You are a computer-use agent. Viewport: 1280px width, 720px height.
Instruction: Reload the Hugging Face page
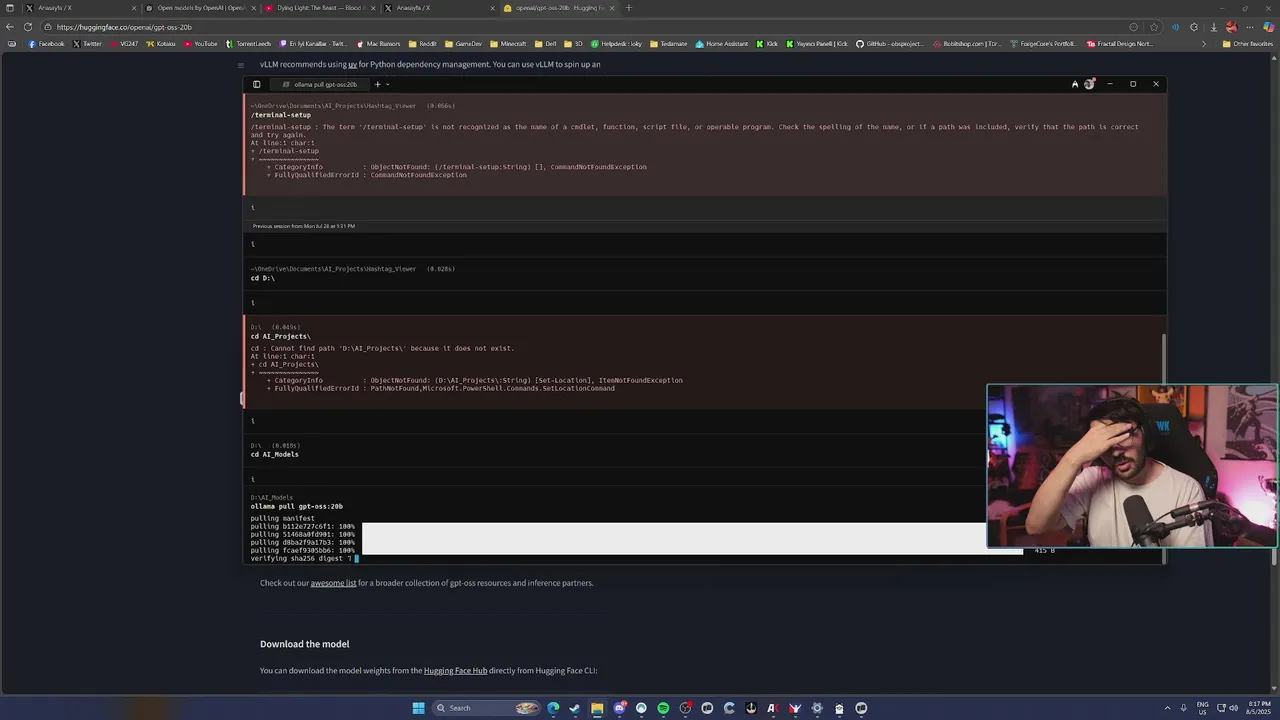(27, 27)
